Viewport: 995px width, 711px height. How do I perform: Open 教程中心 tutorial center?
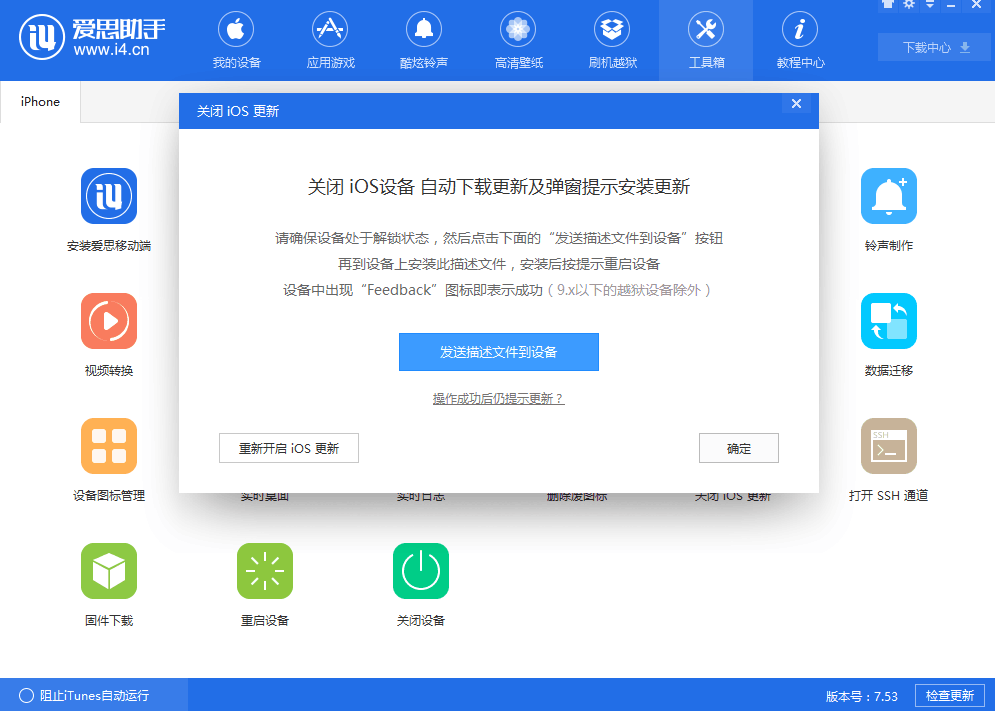coord(800,41)
